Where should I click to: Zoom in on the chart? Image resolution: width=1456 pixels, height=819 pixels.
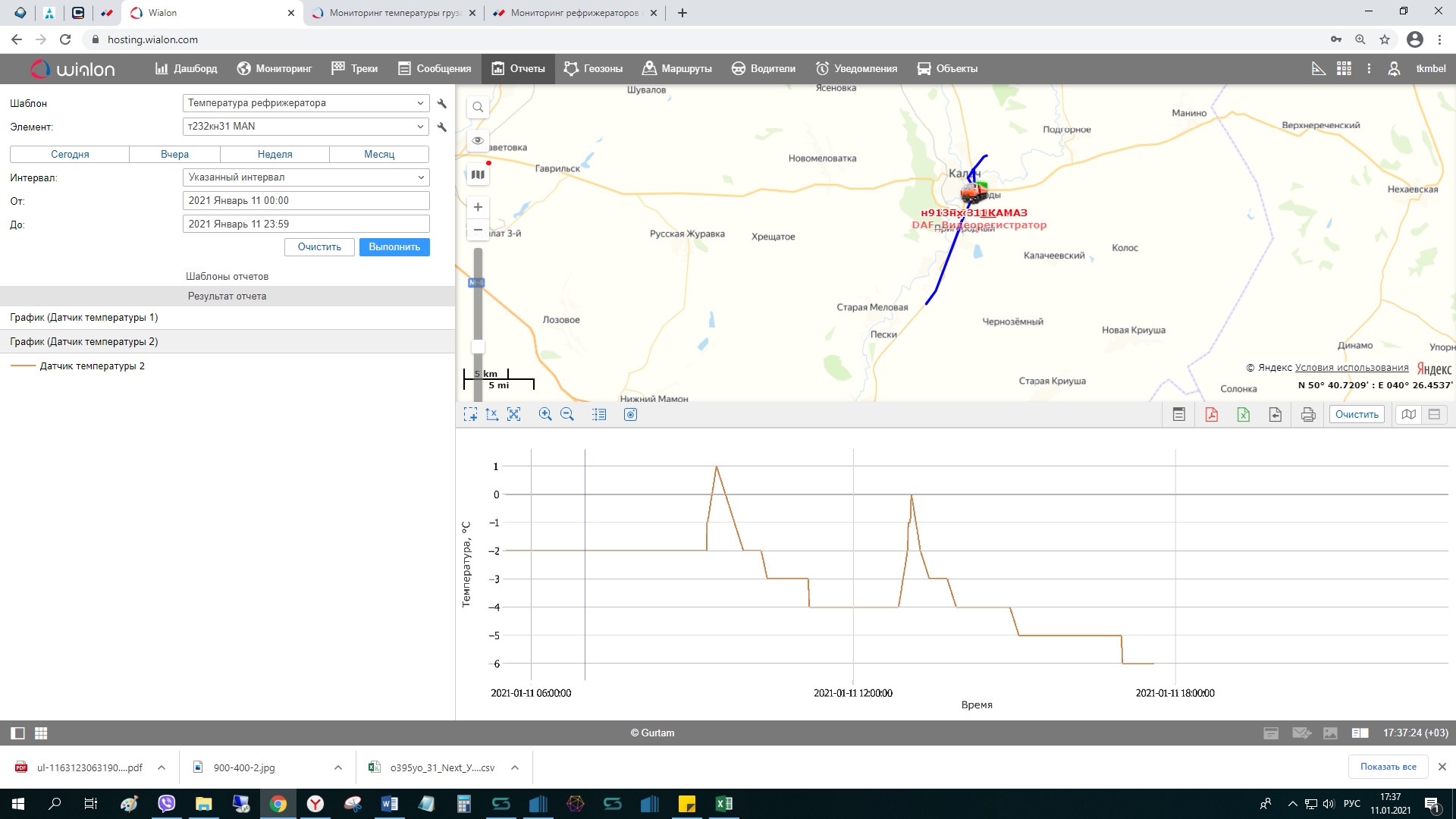545,414
